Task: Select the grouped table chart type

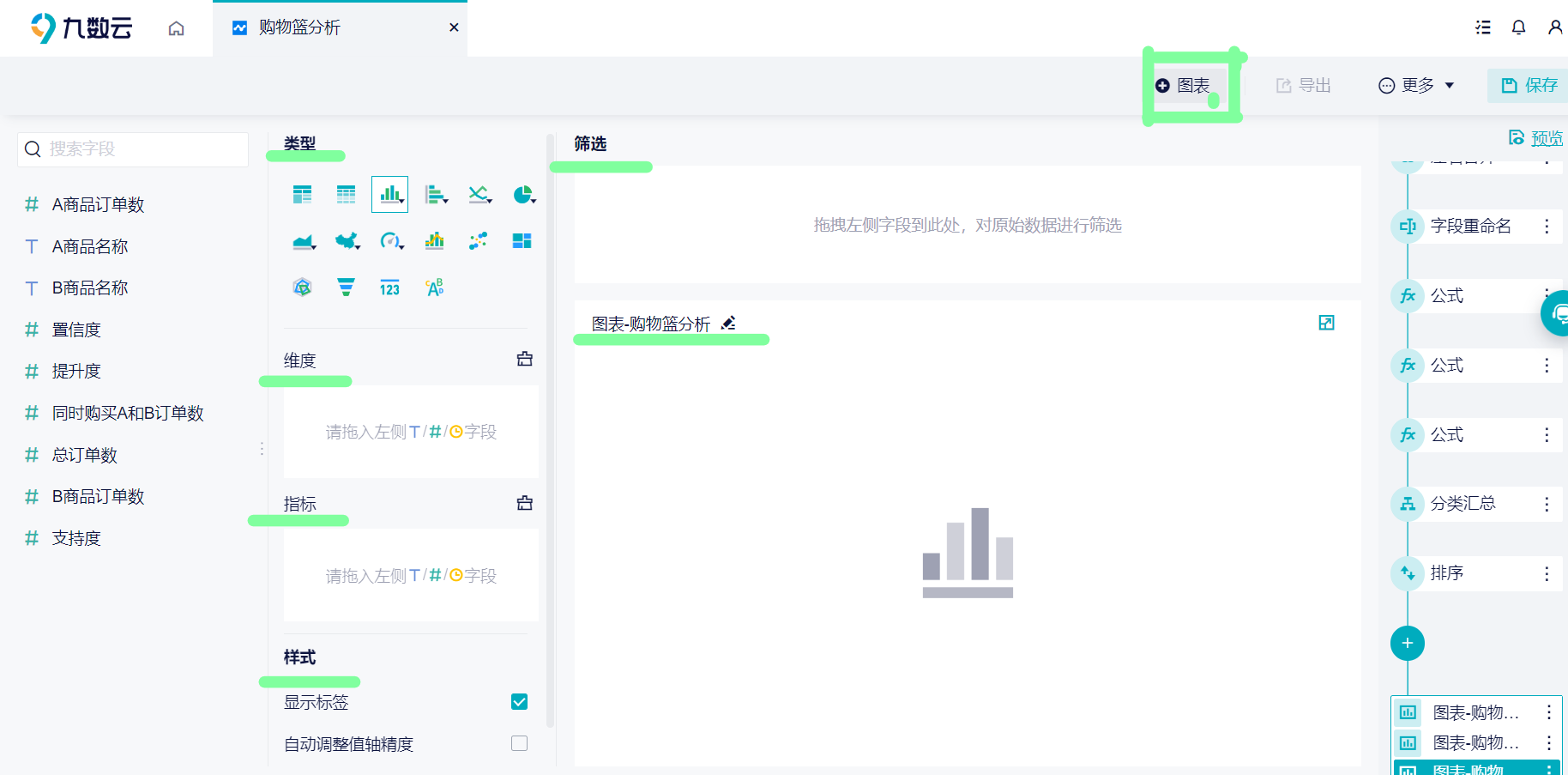Action: [x=302, y=195]
